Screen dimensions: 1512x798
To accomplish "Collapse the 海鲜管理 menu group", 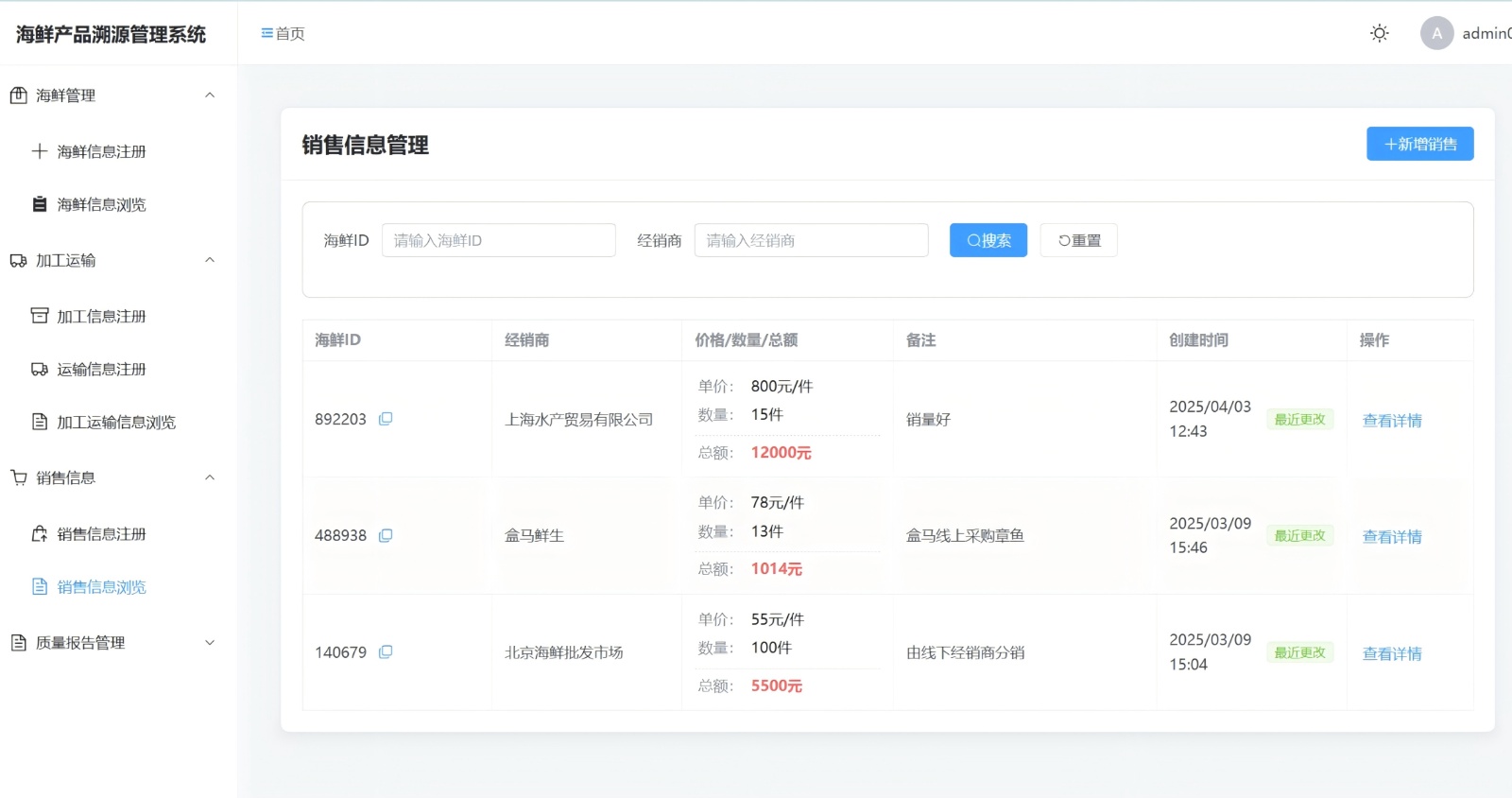I will coord(210,95).
